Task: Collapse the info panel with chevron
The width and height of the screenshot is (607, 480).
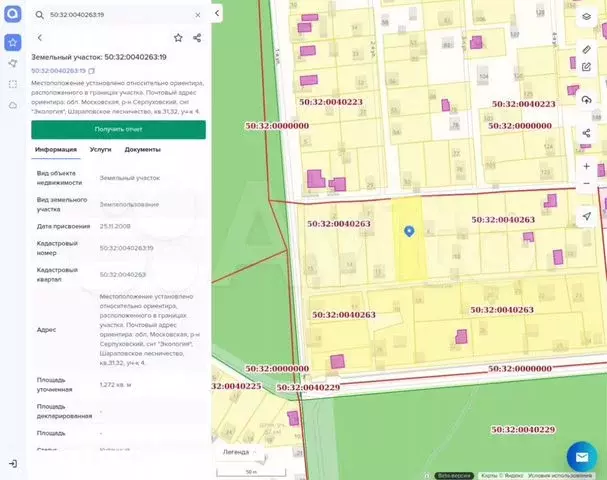Action: (x=217, y=13)
